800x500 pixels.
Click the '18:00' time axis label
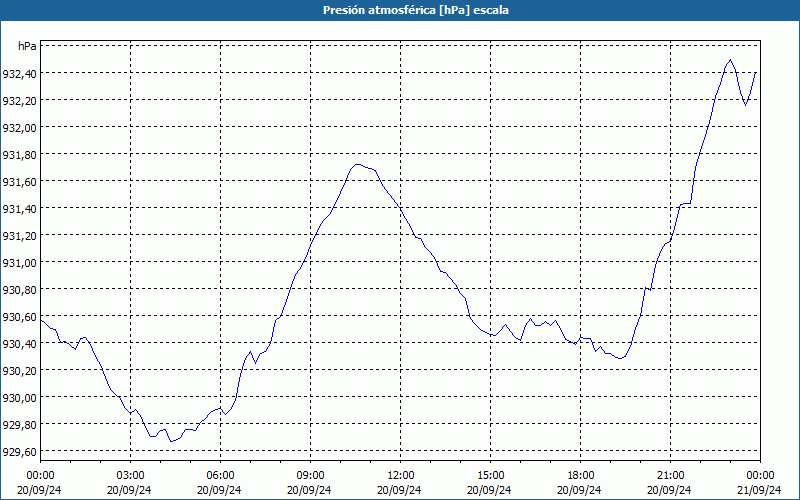pyautogui.click(x=581, y=476)
